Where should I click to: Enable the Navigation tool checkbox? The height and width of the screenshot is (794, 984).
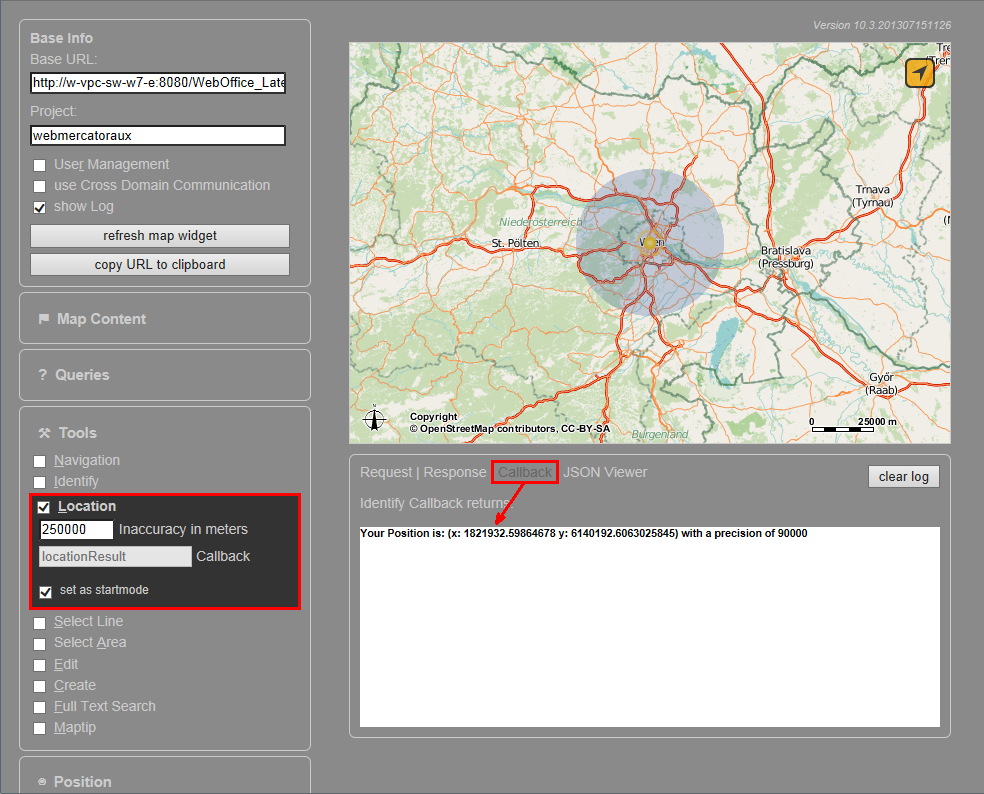tap(39, 461)
